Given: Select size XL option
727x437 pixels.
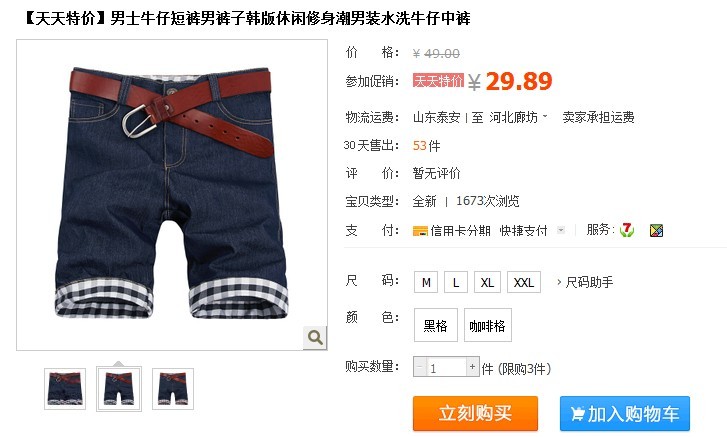Looking at the screenshot, I should [487, 282].
